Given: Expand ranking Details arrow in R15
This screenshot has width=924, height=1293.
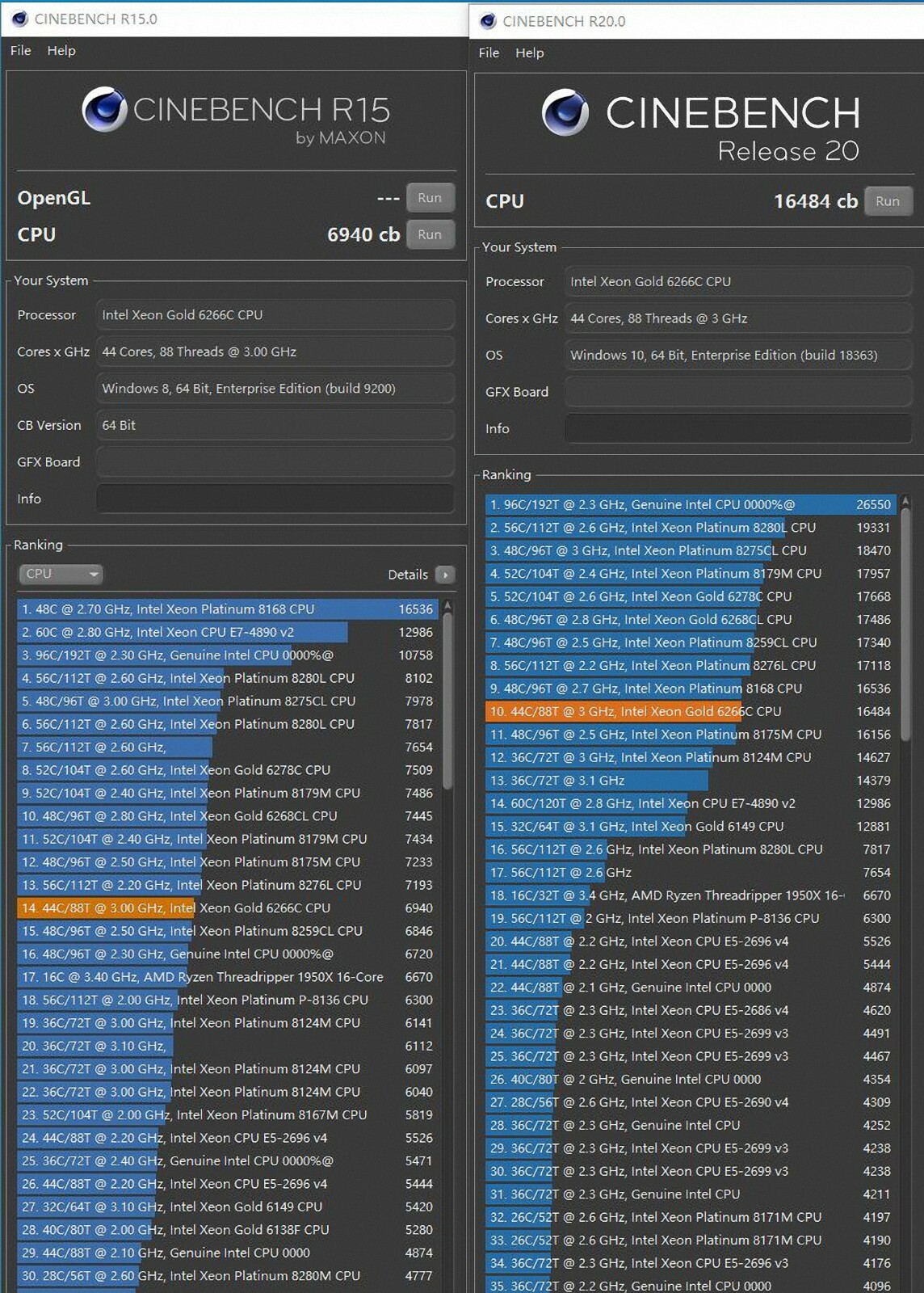Looking at the screenshot, I should pyautogui.click(x=445, y=575).
